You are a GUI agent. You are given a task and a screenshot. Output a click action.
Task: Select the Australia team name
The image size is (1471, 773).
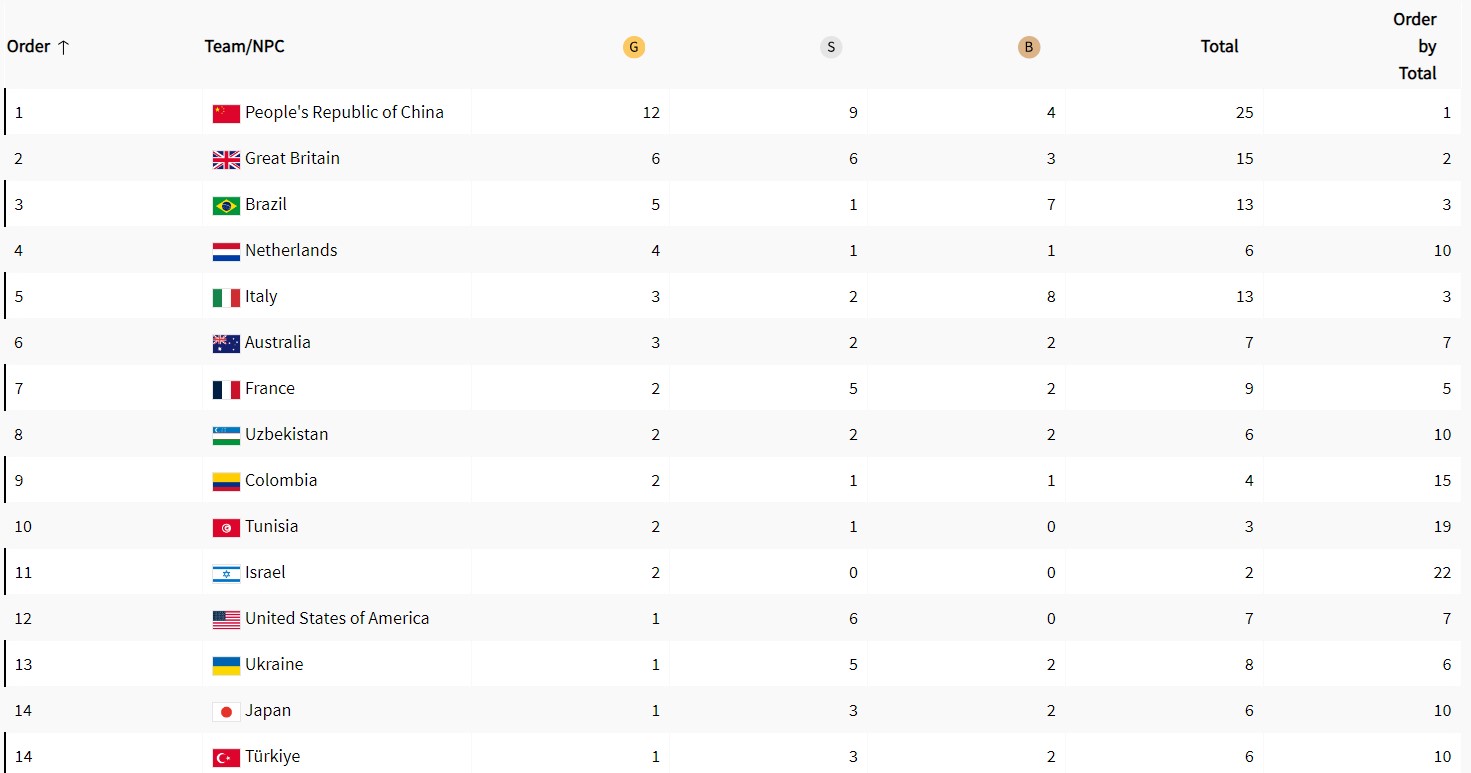[277, 342]
